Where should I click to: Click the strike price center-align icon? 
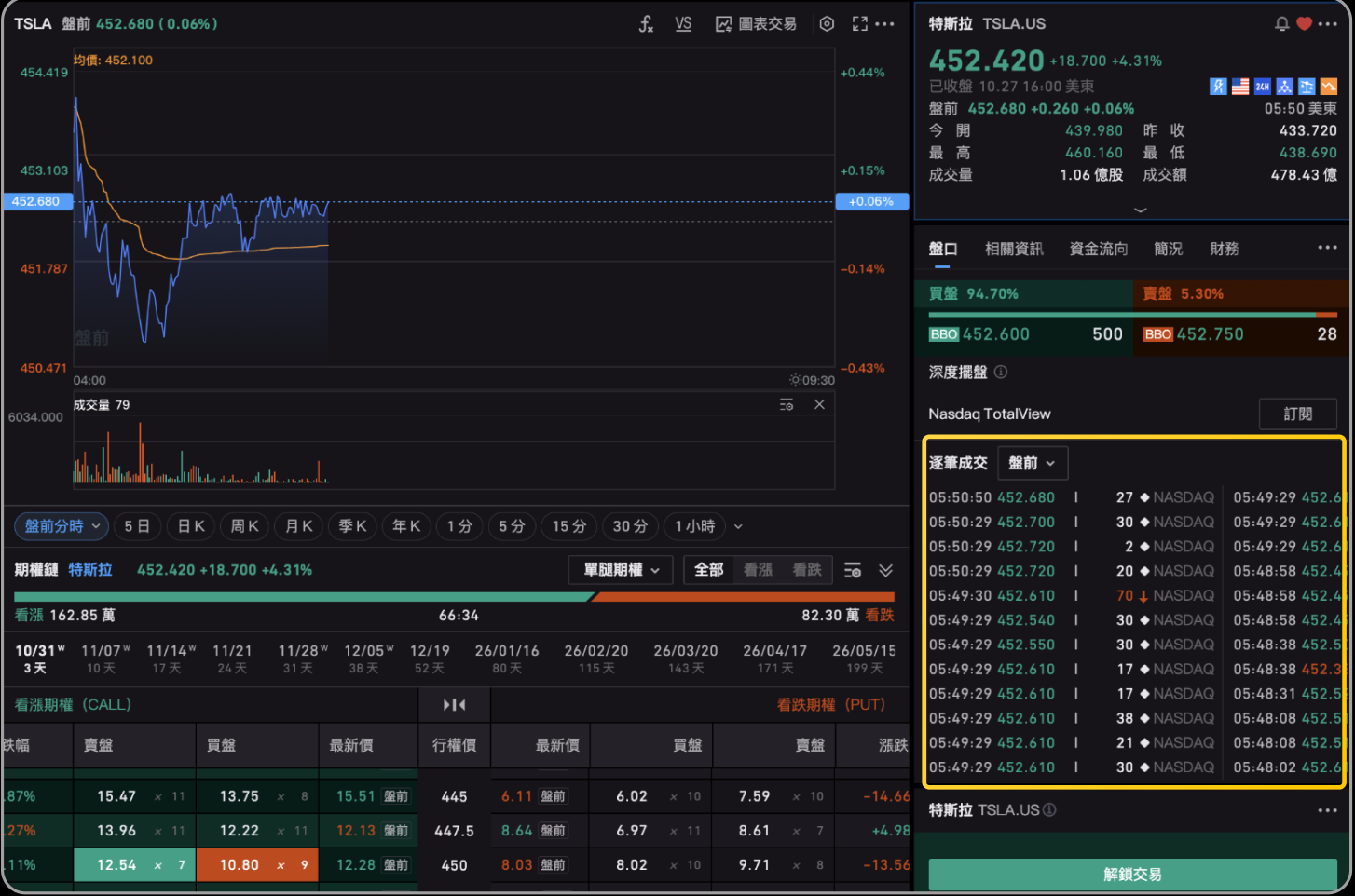click(454, 705)
